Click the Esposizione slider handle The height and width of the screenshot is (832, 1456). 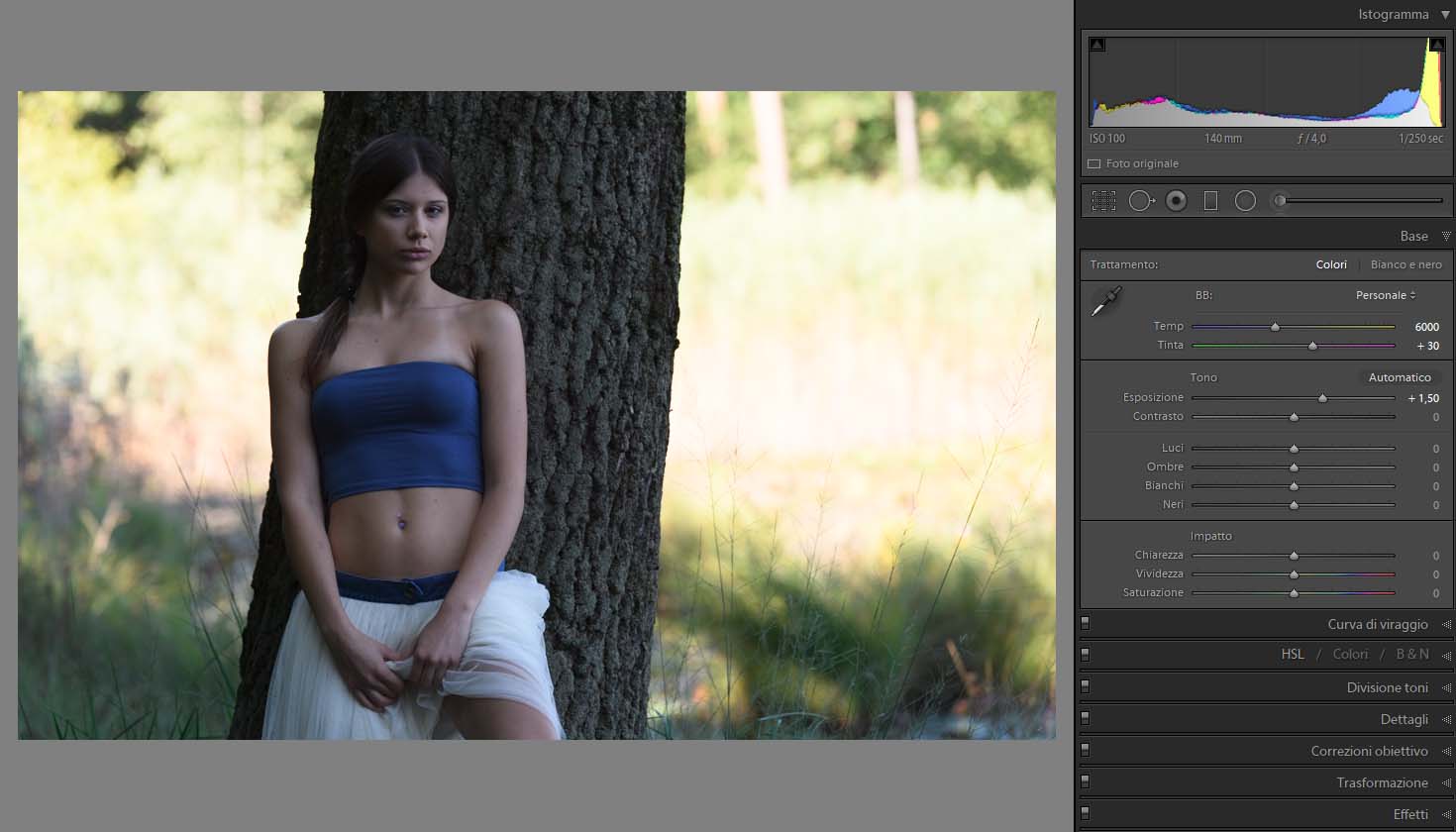coord(1322,398)
